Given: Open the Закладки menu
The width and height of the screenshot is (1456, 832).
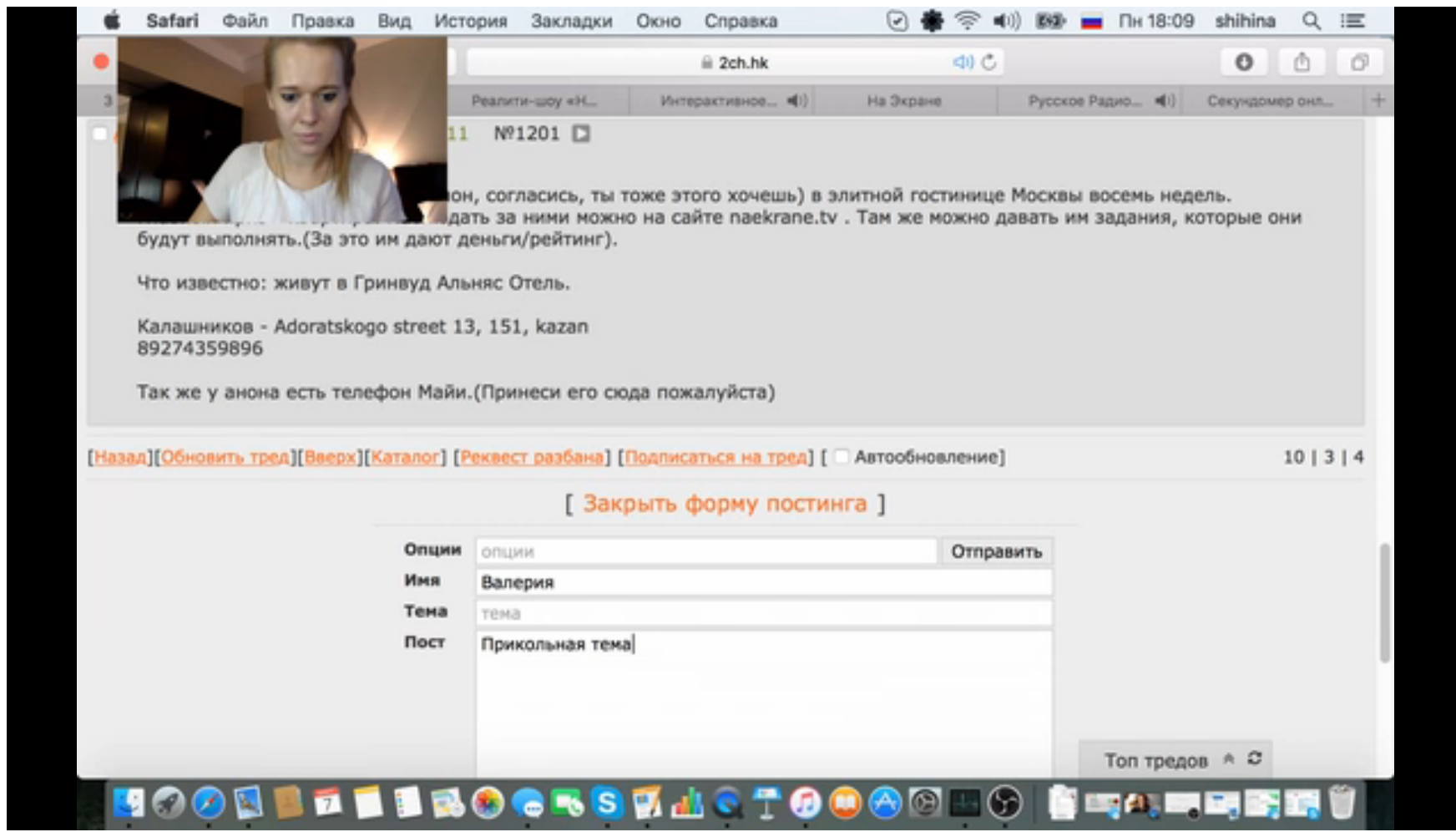Looking at the screenshot, I should (572, 21).
